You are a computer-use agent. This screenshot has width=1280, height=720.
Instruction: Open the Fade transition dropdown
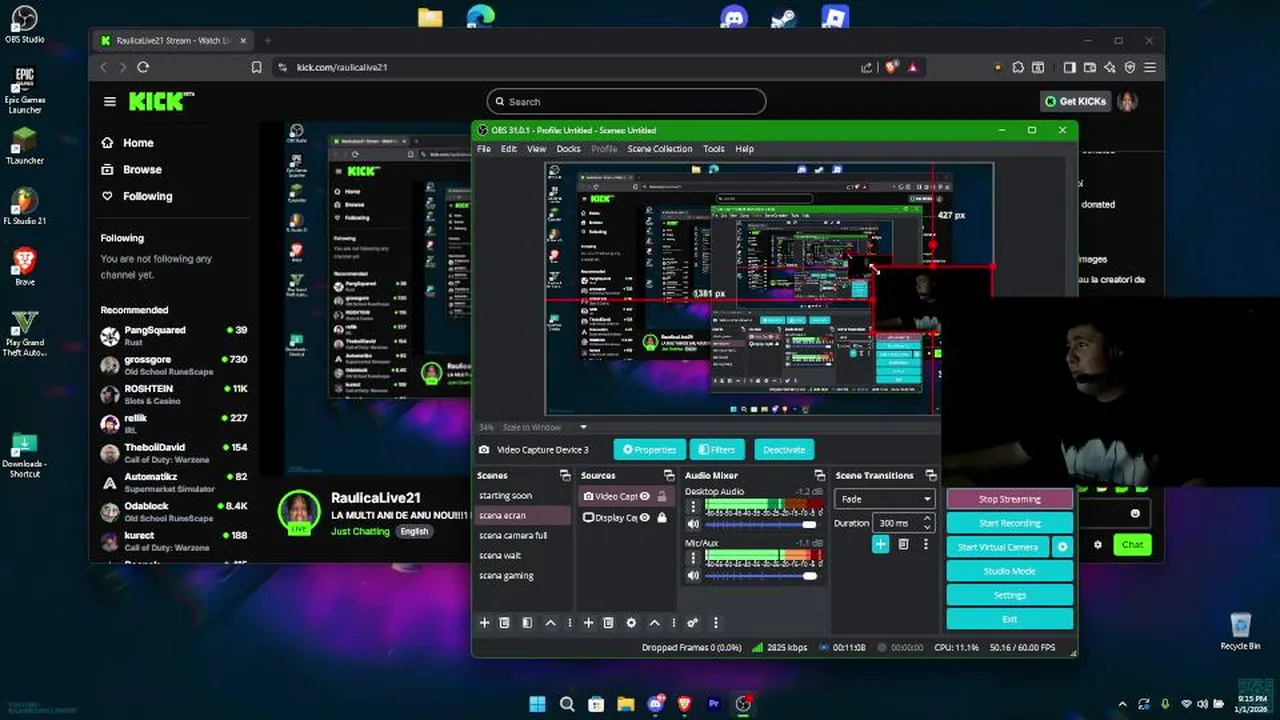(x=886, y=499)
